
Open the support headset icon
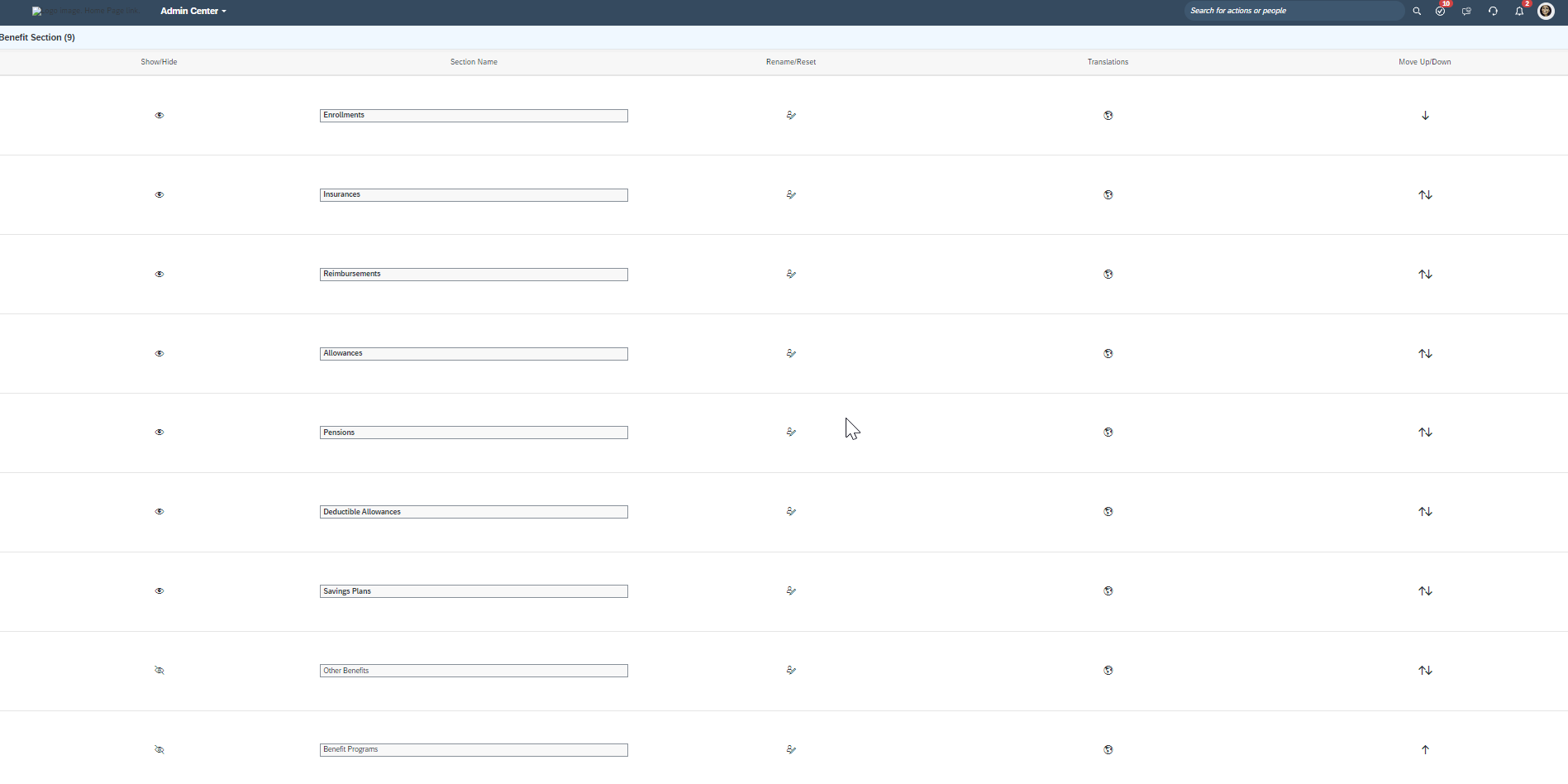pos(1493,11)
